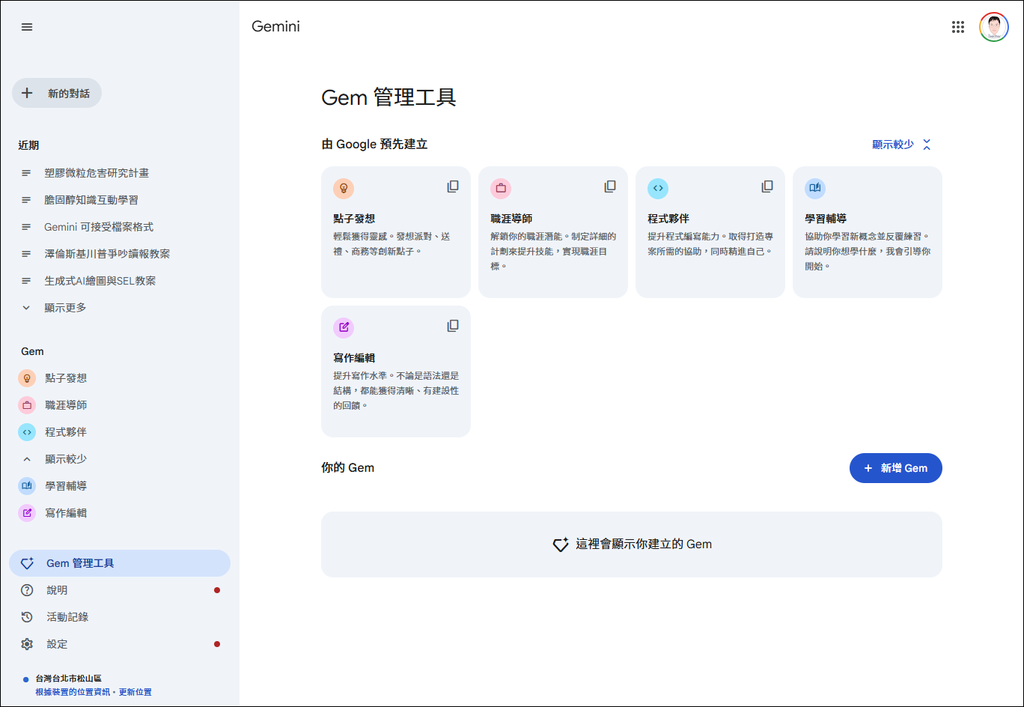Click the 根據裝置的位置資訊 link
This screenshot has width=1024, height=707.
click(x=72, y=692)
